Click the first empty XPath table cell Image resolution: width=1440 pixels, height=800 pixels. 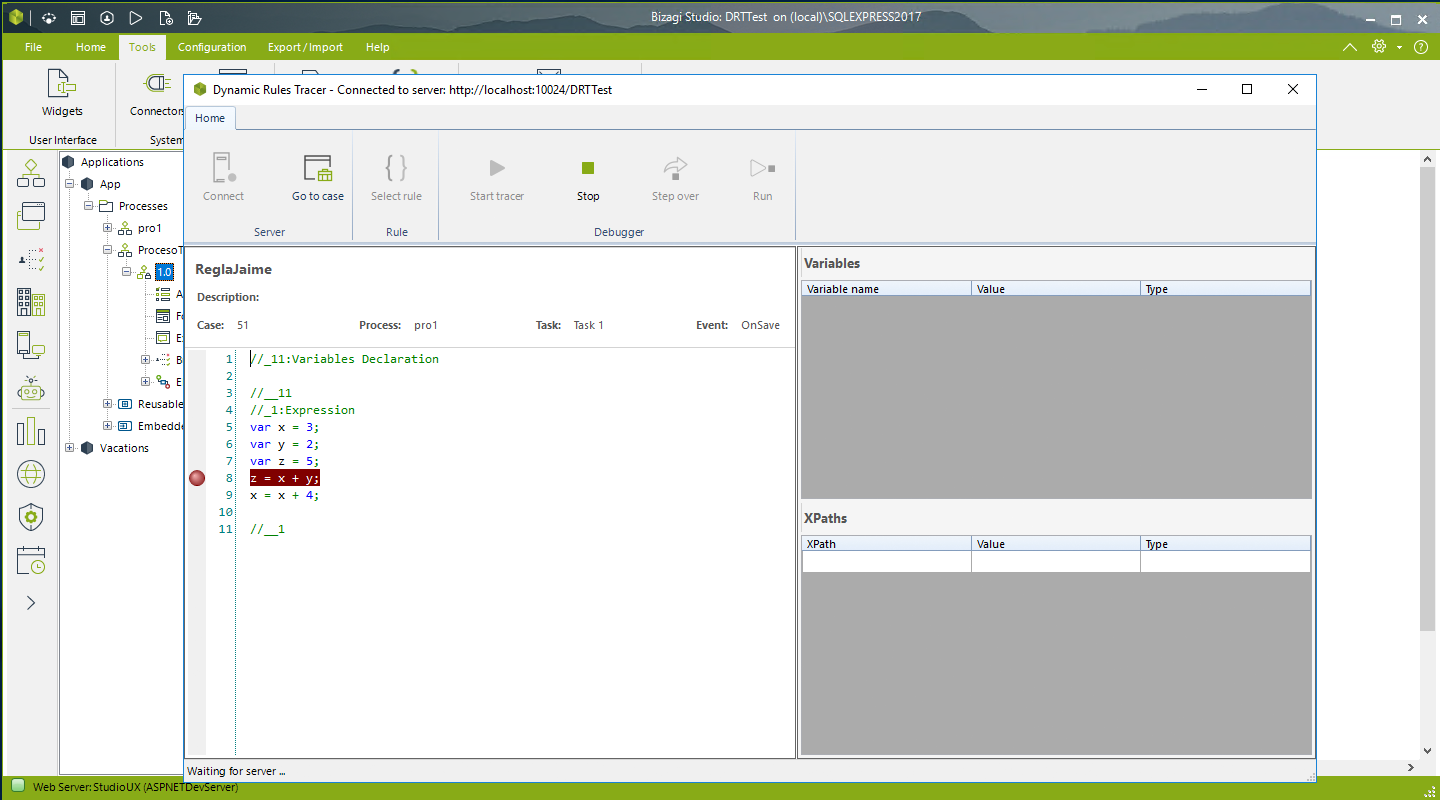pyautogui.click(x=886, y=562)
